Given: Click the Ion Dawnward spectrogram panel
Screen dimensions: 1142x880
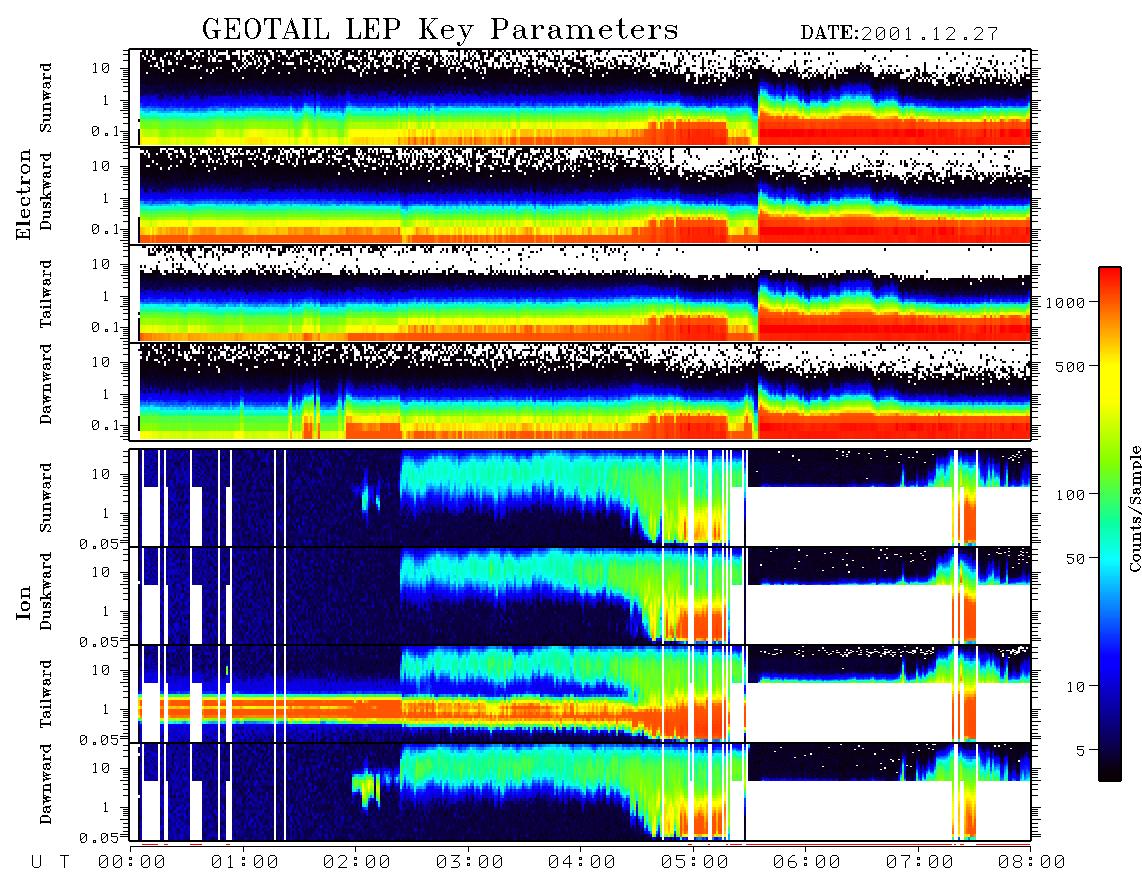Looking at the screenshot, I should 580,792.
